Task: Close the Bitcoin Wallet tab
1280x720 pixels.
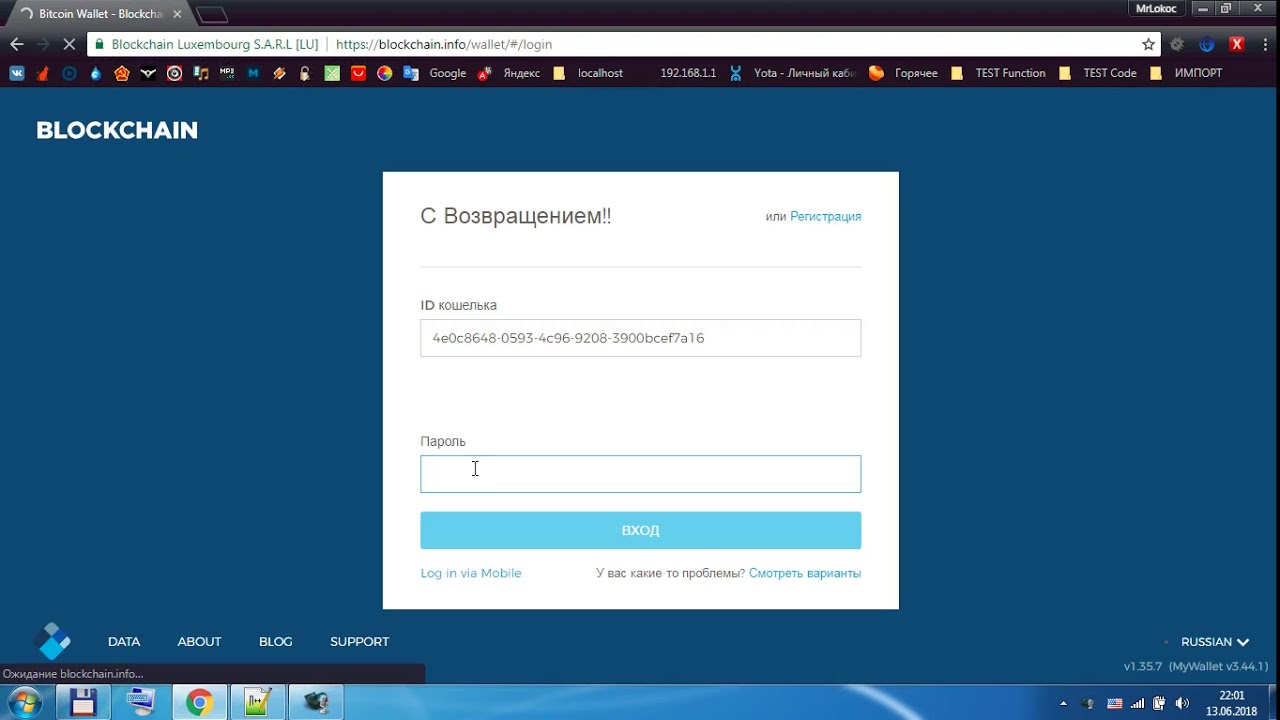Action: click(177, 14)
